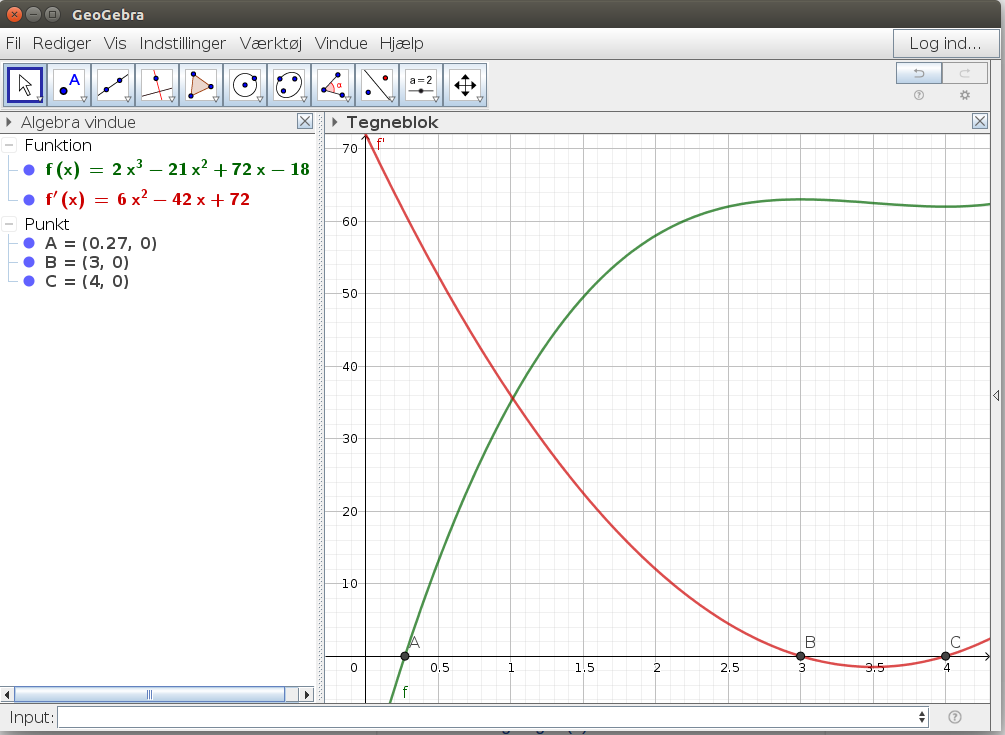Open Polygon tool dropdown arrow
The height and width of the screenshot is (735, 1005).
pyautogui.click(x=216, y=99)
